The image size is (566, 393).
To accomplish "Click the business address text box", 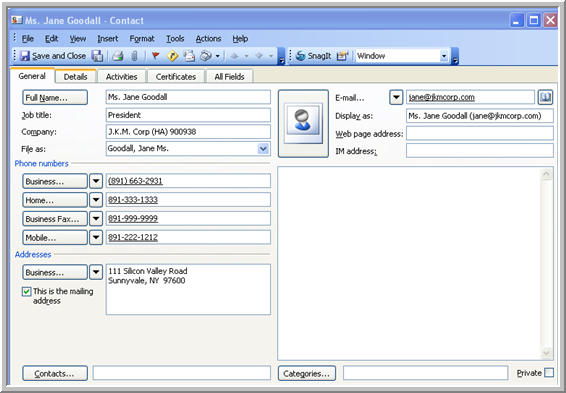I will pyautogui.click(x=188, y=289).
